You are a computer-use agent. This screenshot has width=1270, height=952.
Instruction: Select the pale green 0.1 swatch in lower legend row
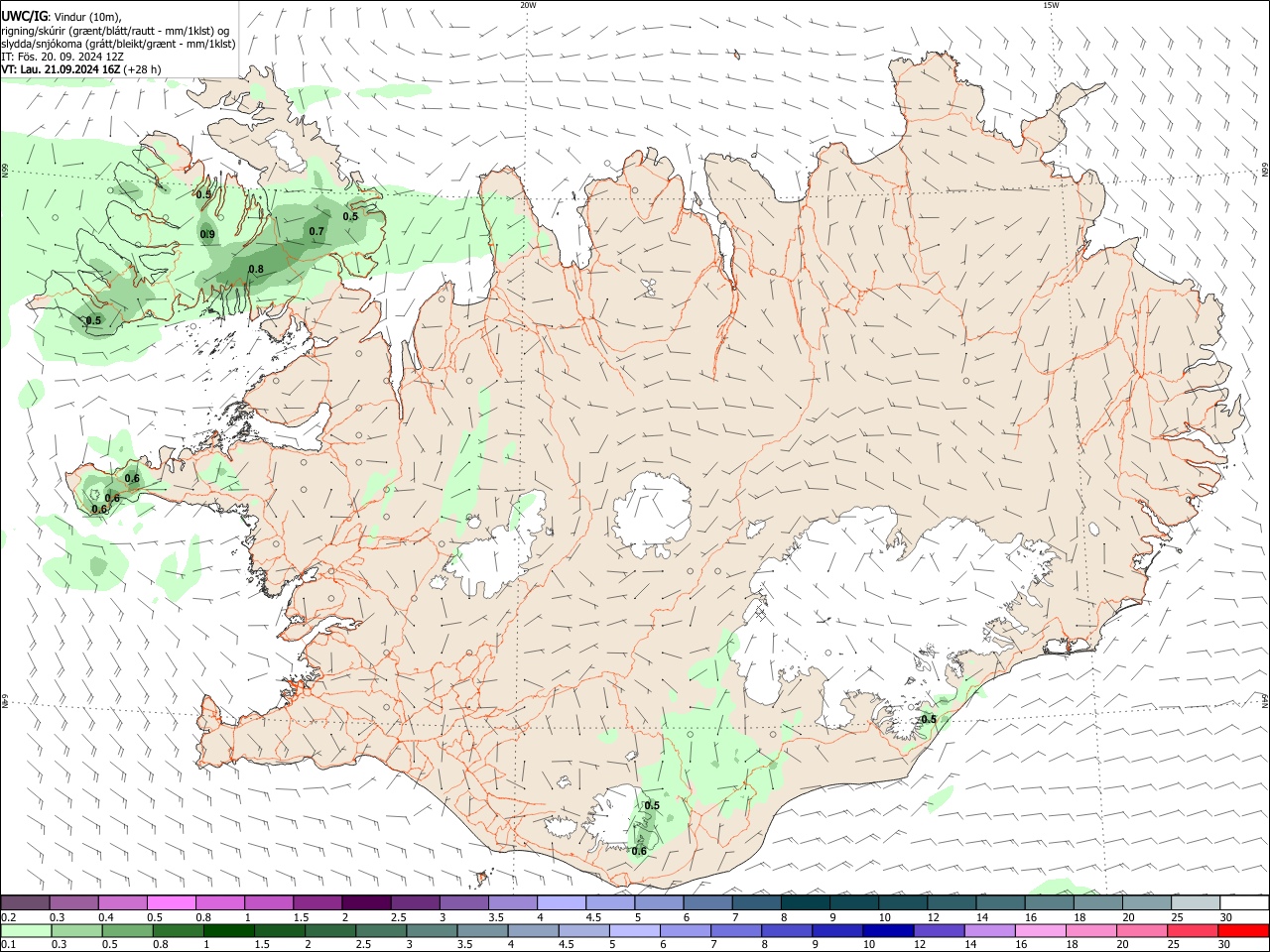tap(26, 931)
